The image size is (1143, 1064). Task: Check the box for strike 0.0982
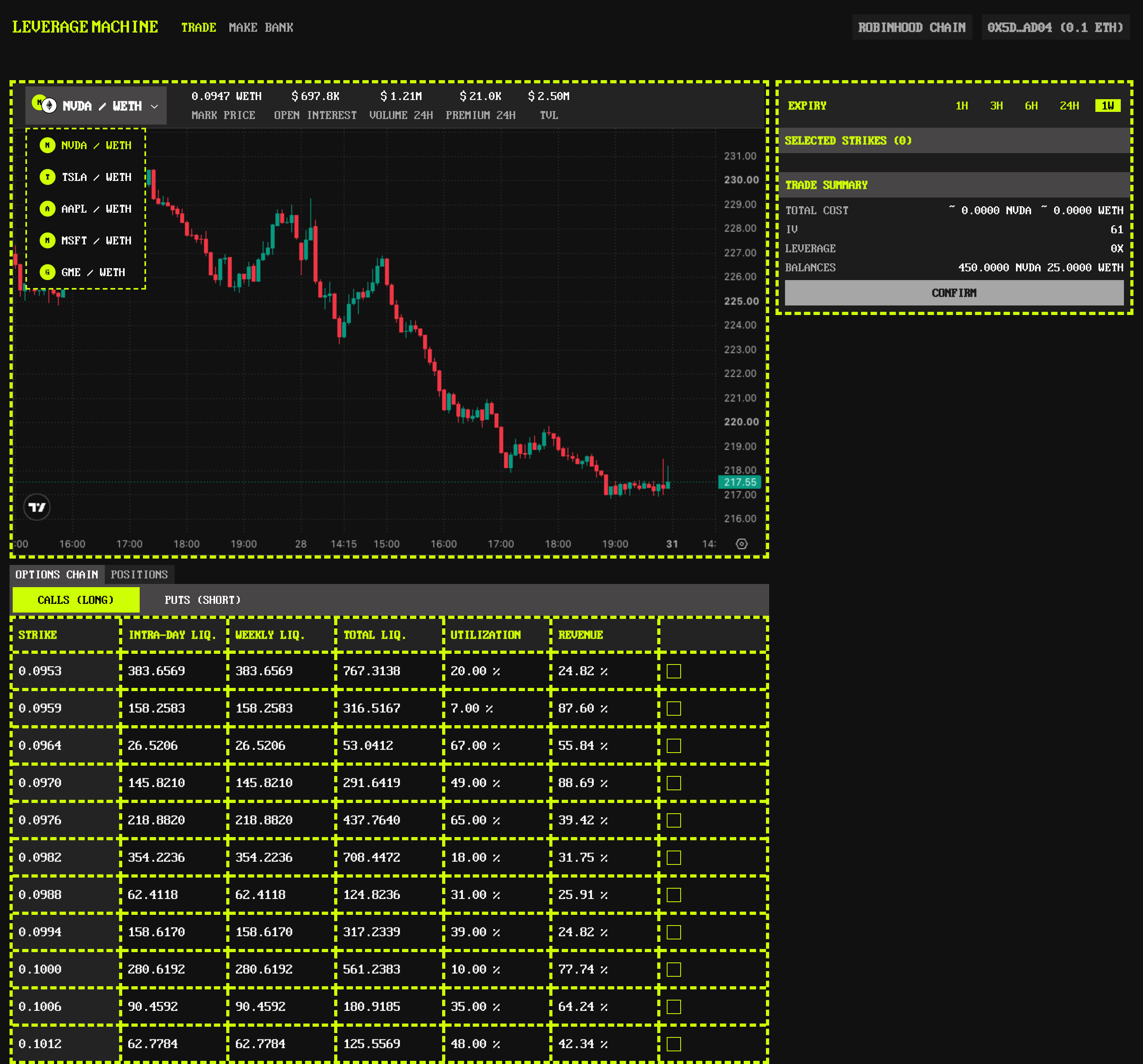tap(674, 858)
